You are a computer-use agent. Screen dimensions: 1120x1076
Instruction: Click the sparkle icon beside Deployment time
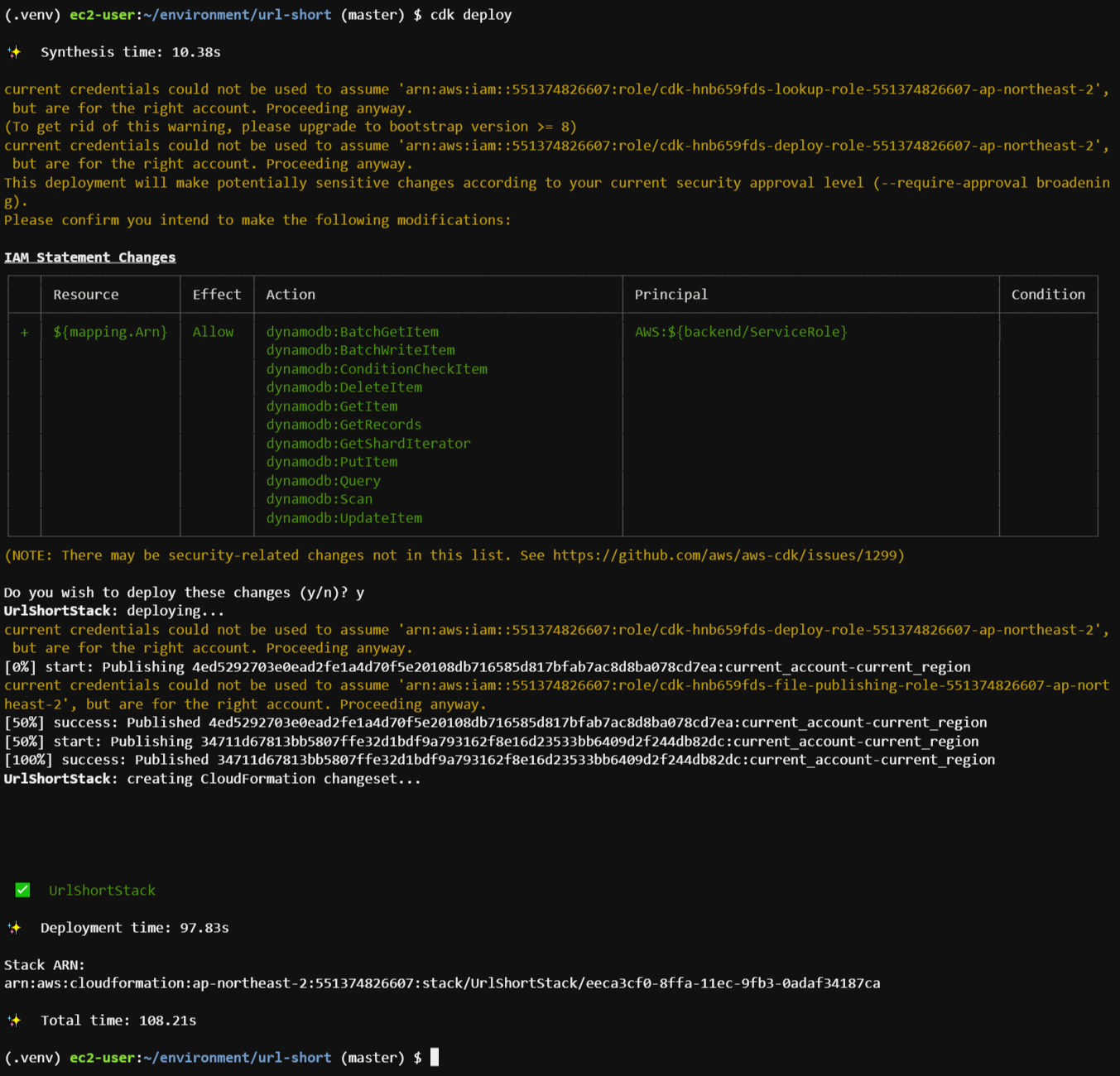point(15,928)
